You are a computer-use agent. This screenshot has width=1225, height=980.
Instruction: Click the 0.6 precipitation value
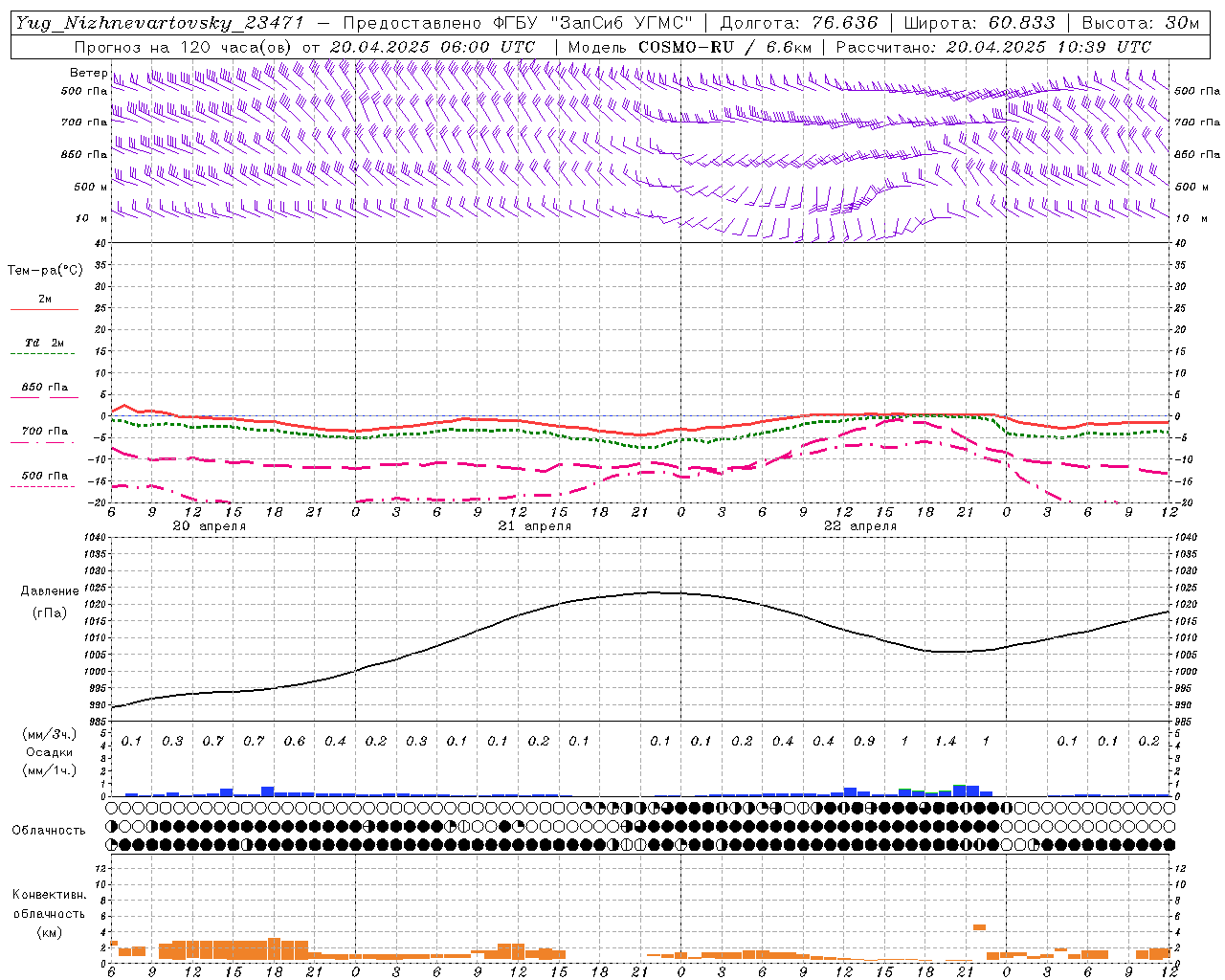coord(294,742)
